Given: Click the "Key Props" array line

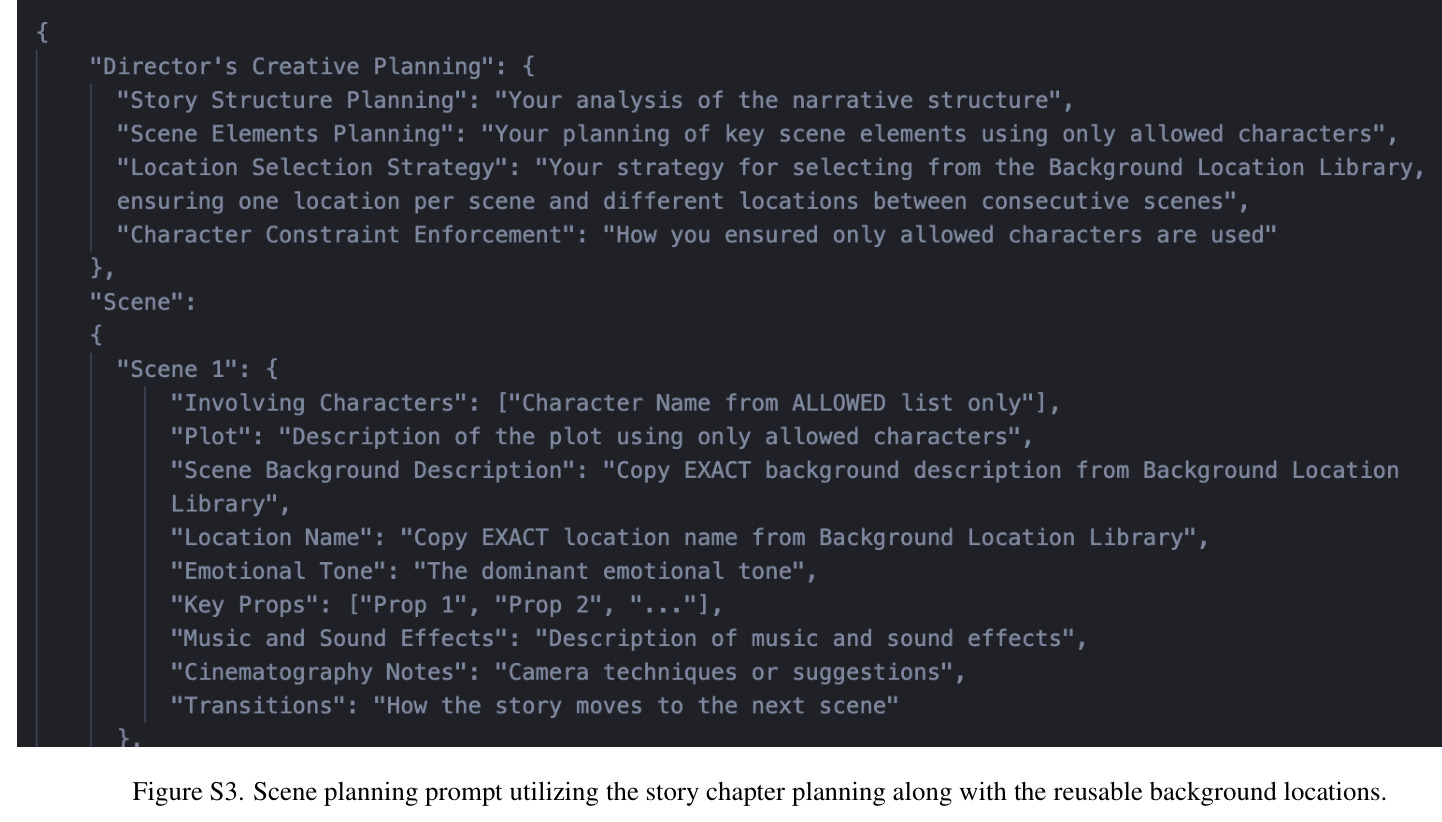Looking at the screenshot, I should point(446,605).
